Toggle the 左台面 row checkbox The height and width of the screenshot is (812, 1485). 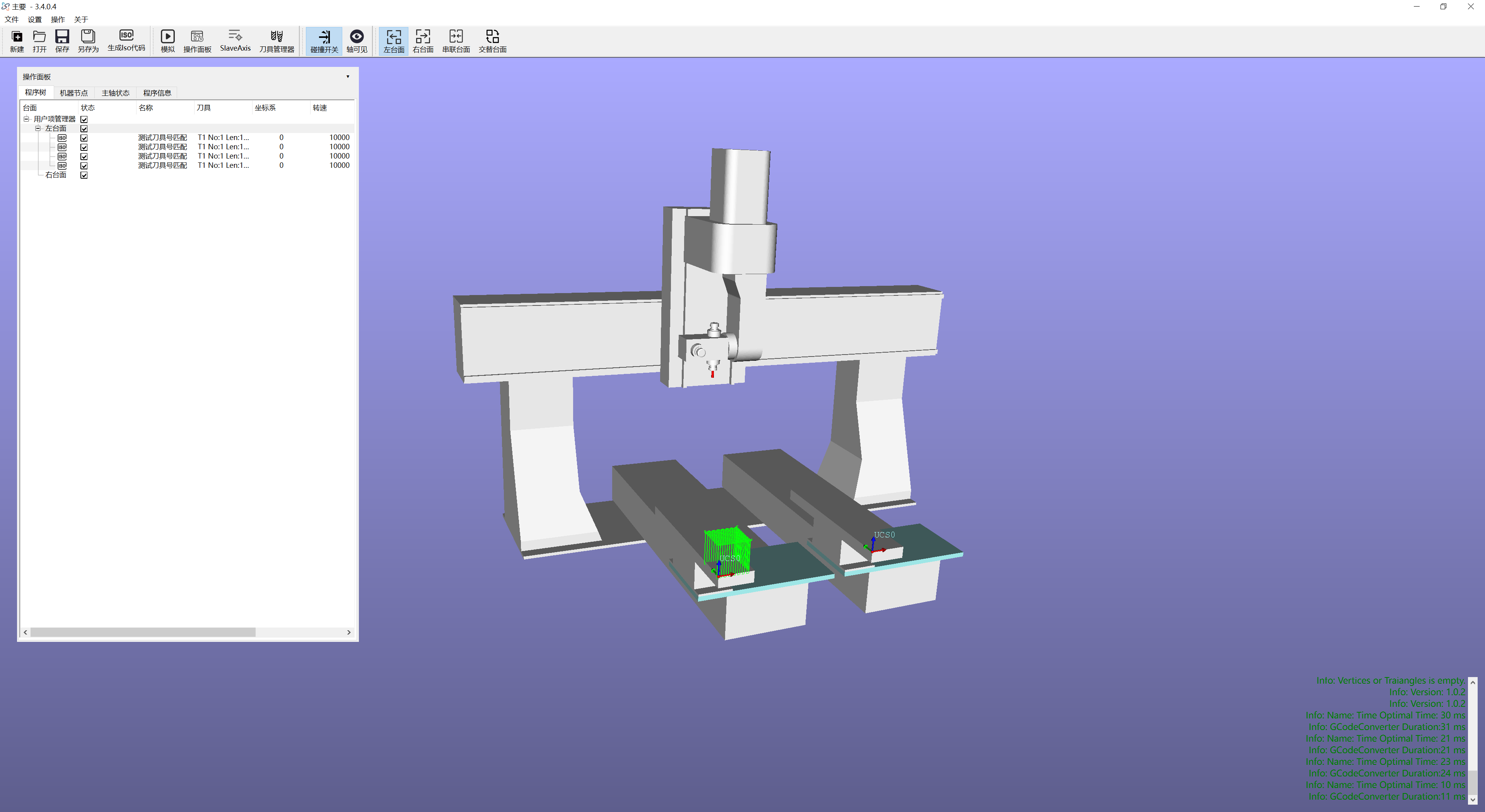coord(84,128)
